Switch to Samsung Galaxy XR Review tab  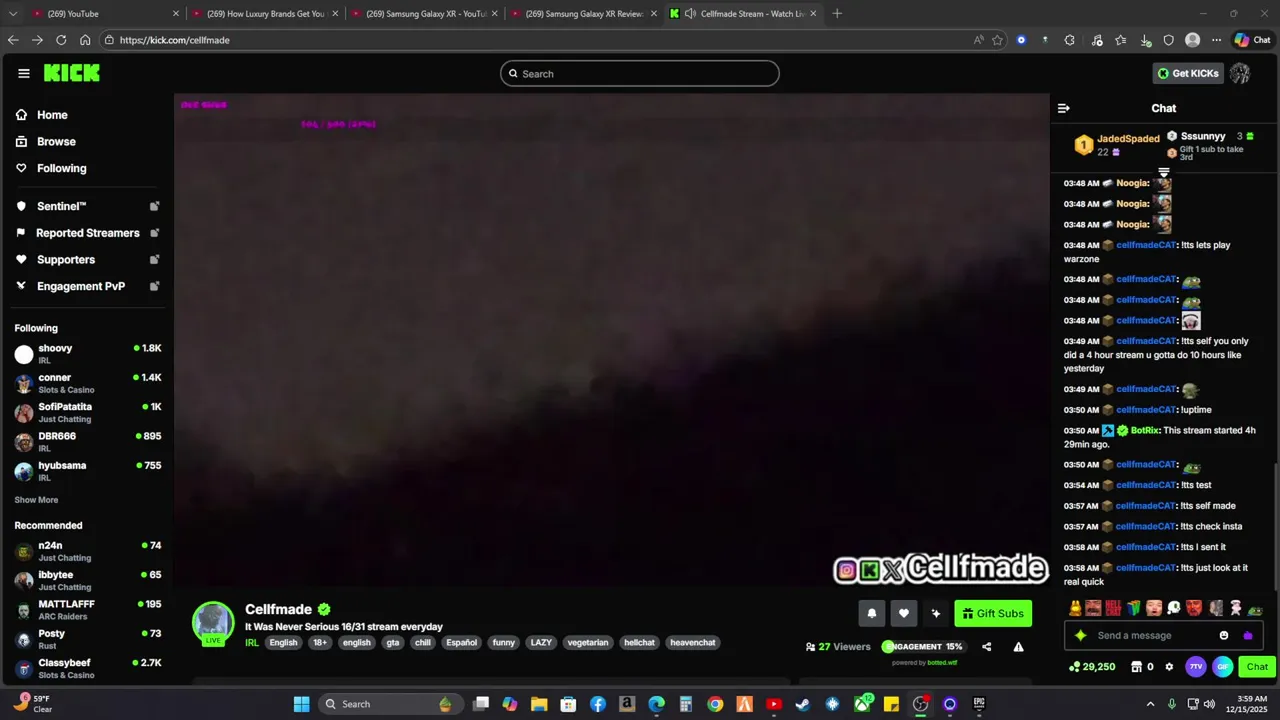tap(584, 14)
